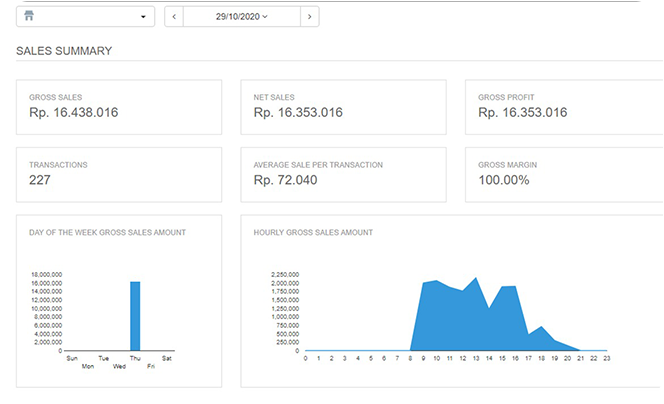Click the Gross Margin 100.00% value
The height and width of the screenshot is (404, 664).
click(504, 180)
